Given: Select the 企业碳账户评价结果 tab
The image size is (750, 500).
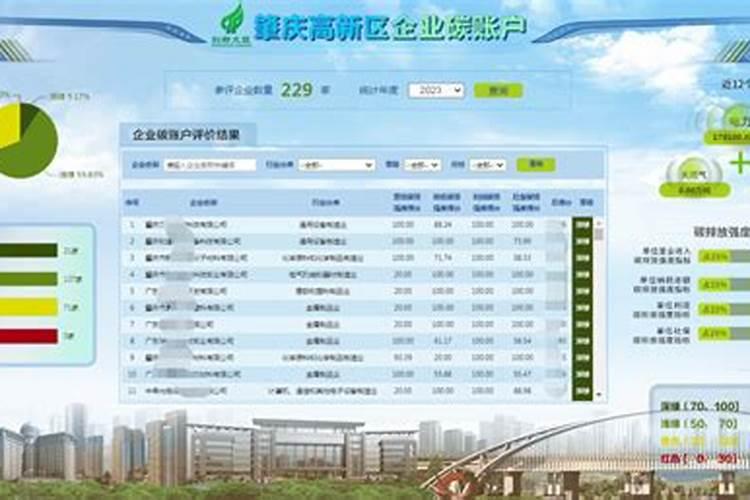Looking at the screenshot, I should (x=187, y=135).
